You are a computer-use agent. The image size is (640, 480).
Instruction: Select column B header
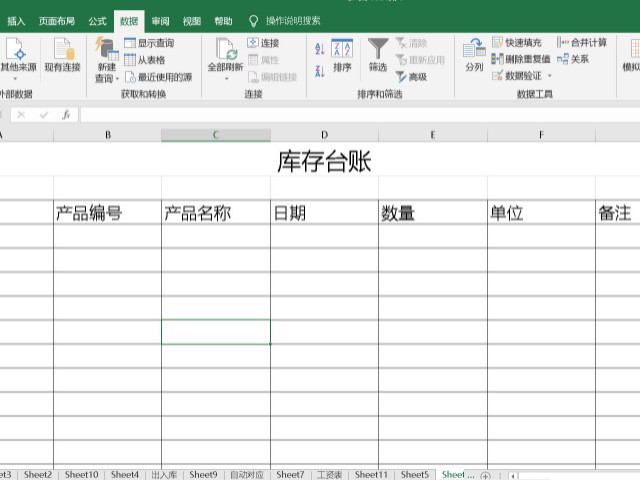(107, 135)
